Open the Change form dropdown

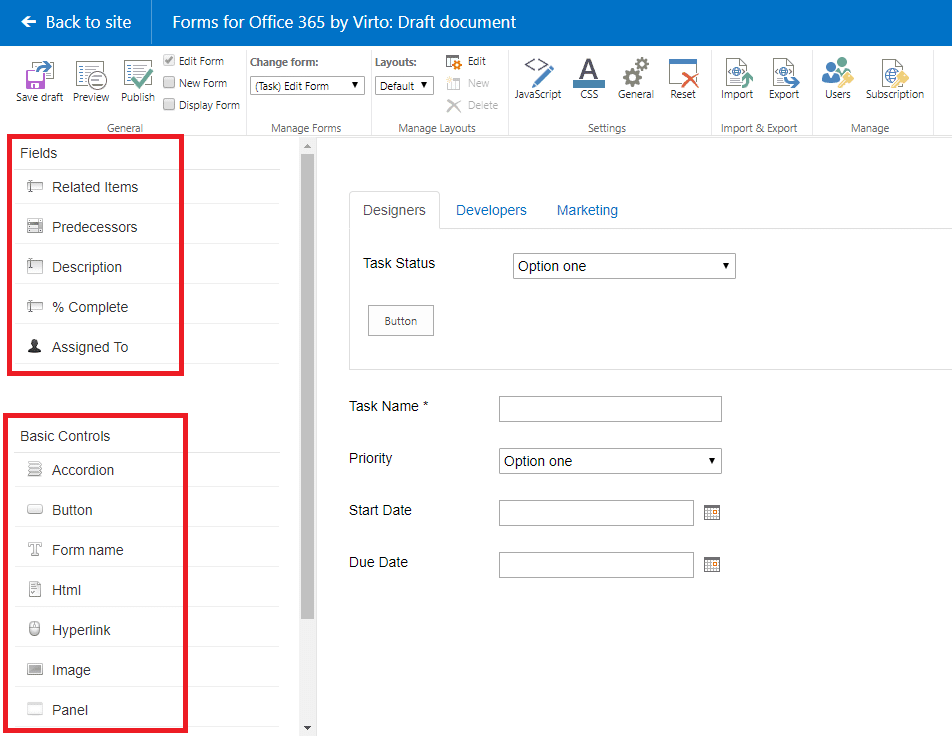click(306, 85)
